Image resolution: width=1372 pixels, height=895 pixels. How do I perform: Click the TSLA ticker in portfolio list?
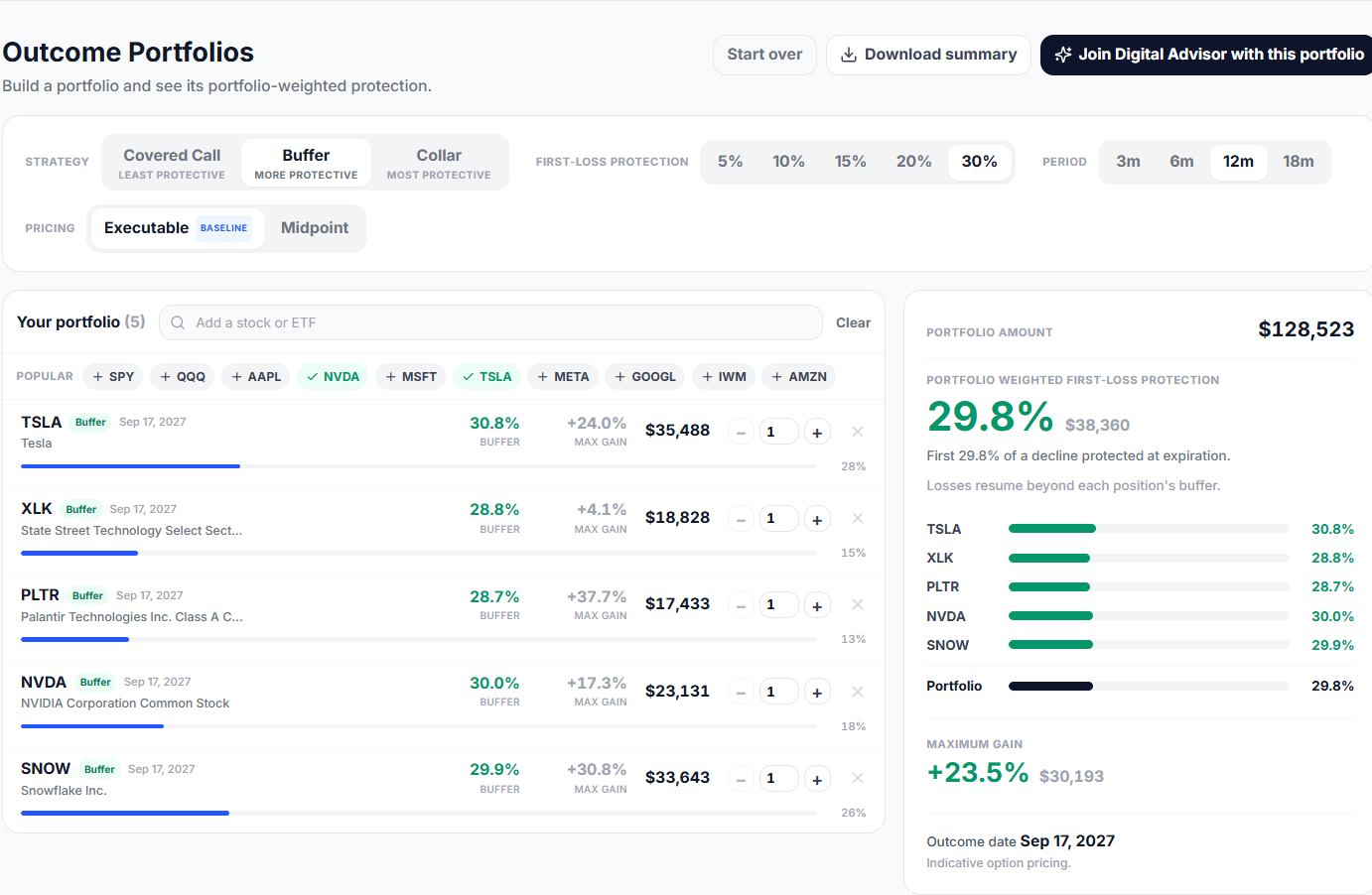tap(42, 423)
